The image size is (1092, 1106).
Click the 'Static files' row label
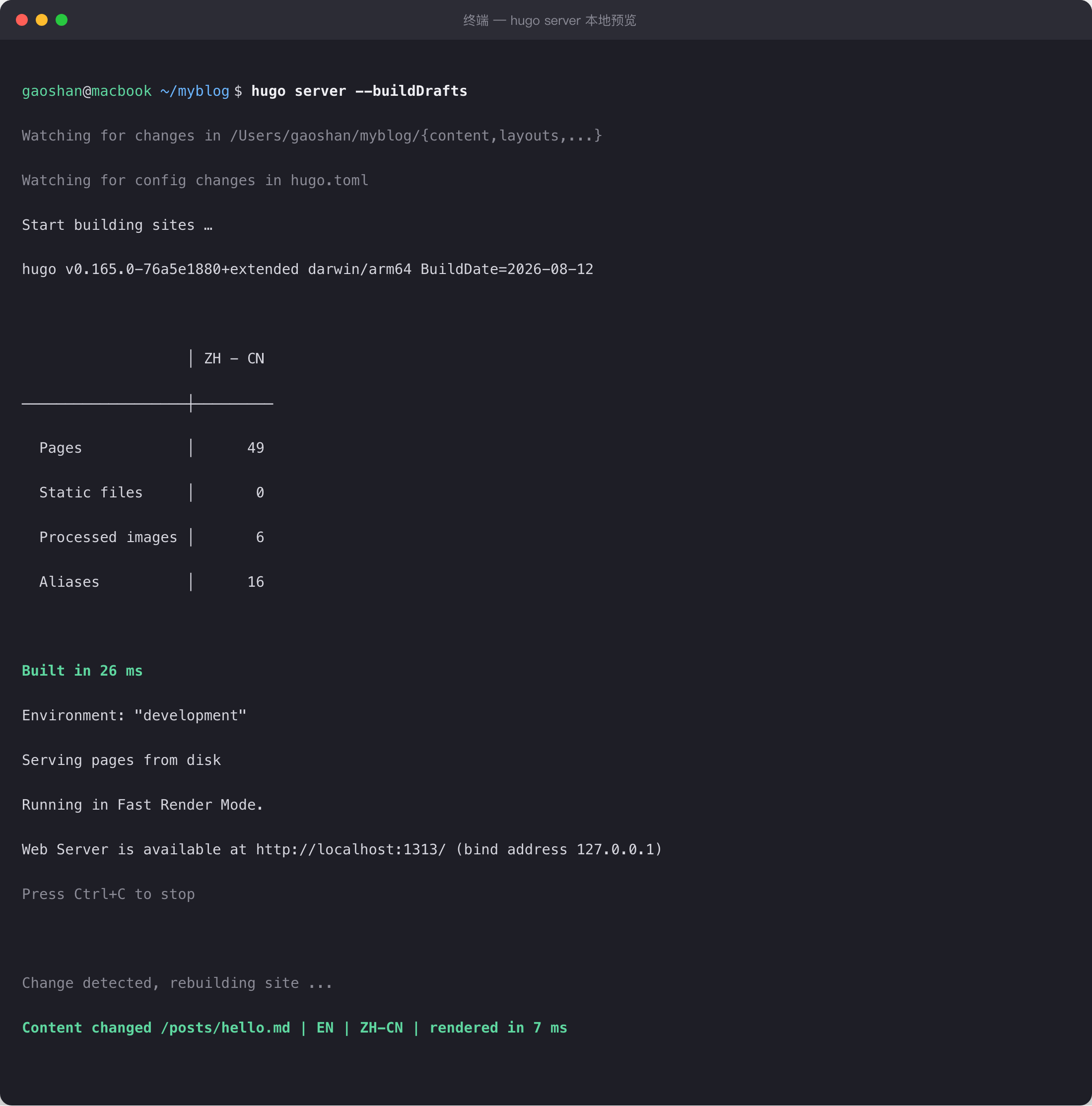[91, 492]
